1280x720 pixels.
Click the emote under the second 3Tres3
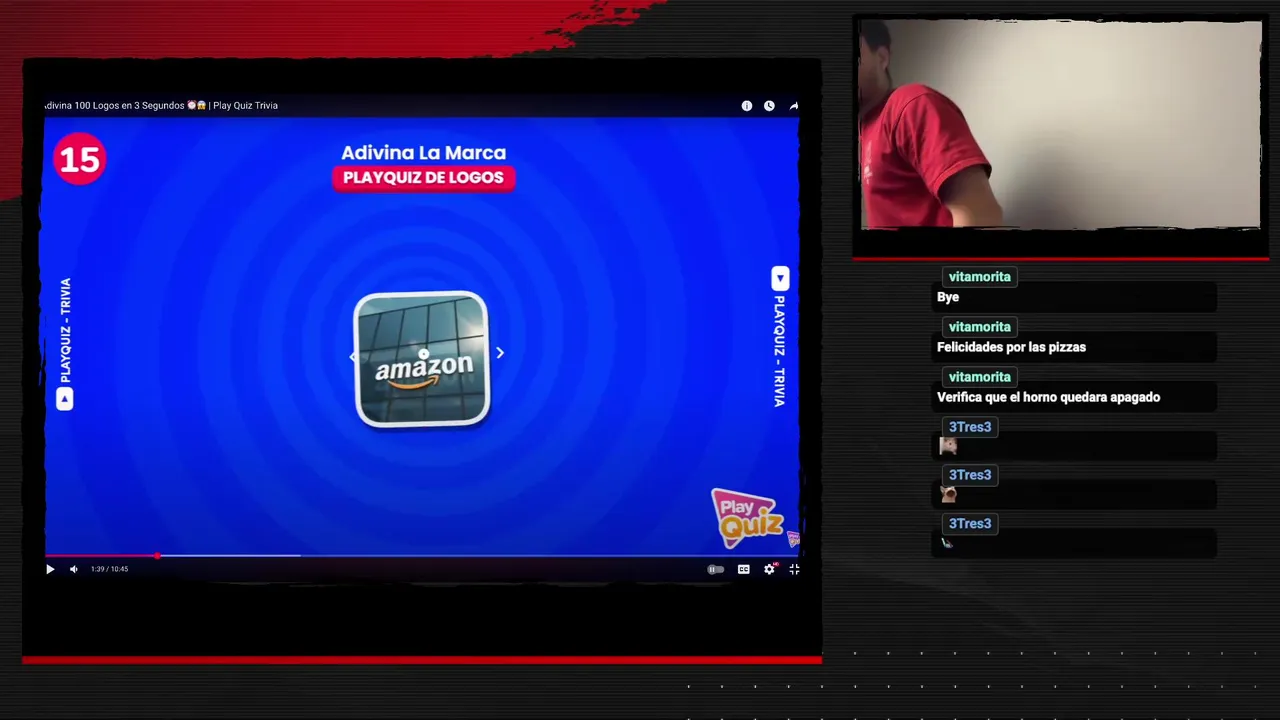click(948, 494)
